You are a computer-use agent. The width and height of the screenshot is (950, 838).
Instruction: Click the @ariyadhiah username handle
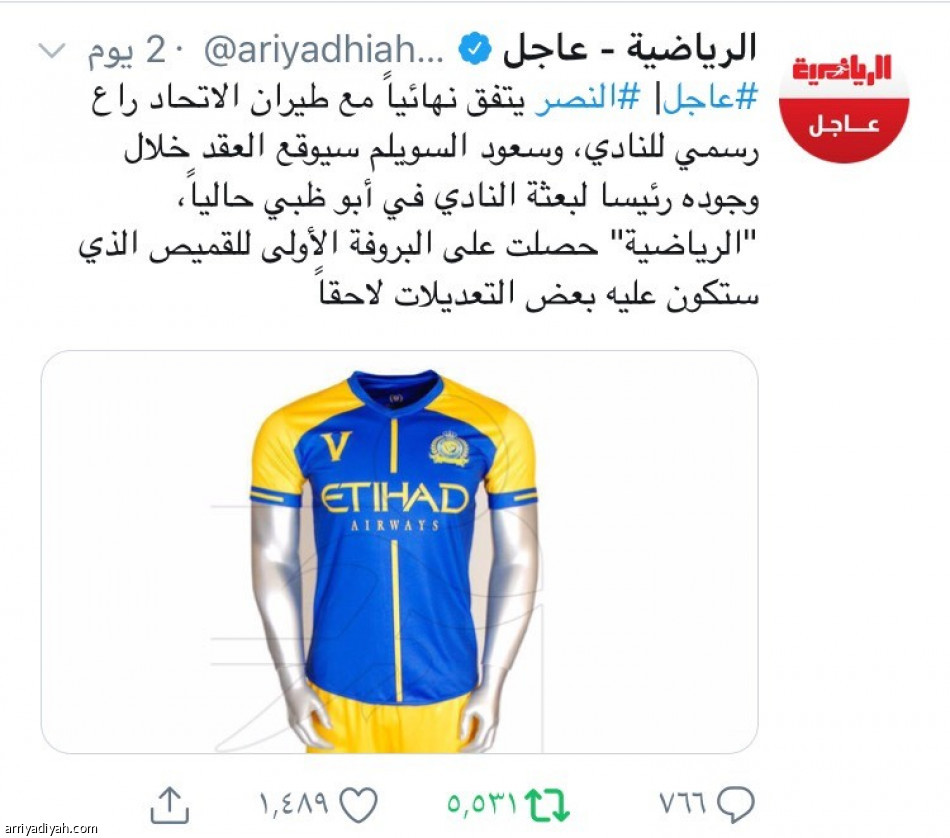pos(324,51)
